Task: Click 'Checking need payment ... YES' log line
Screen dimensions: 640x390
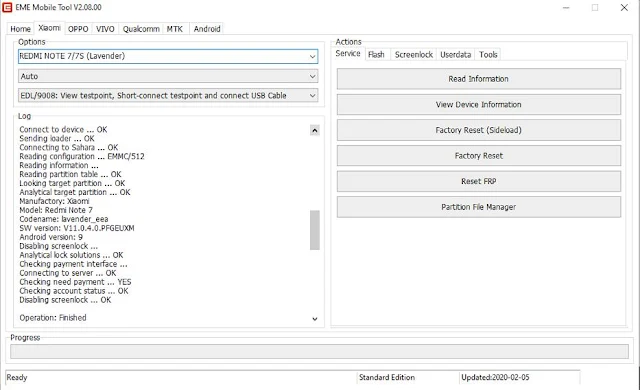Action: [75, 282]
